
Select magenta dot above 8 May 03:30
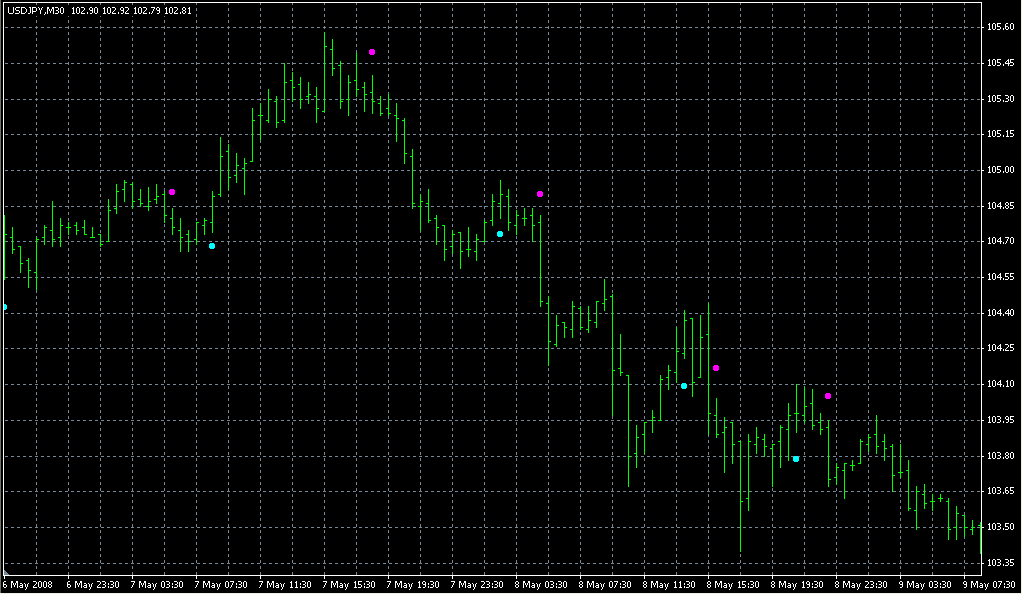(540, 194)
